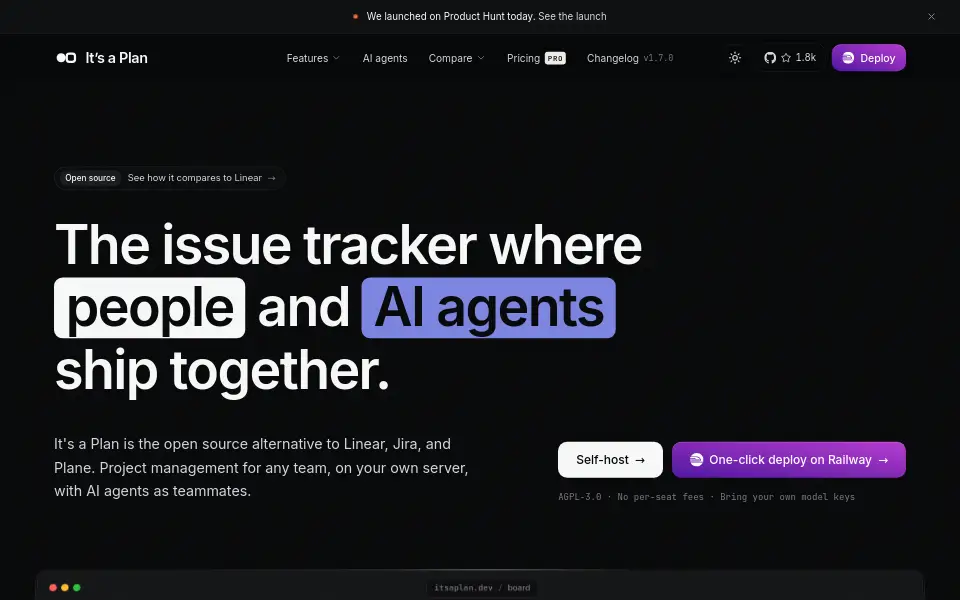
Task: Open the AI agents nav item
Action: click(x=384, y=58)
